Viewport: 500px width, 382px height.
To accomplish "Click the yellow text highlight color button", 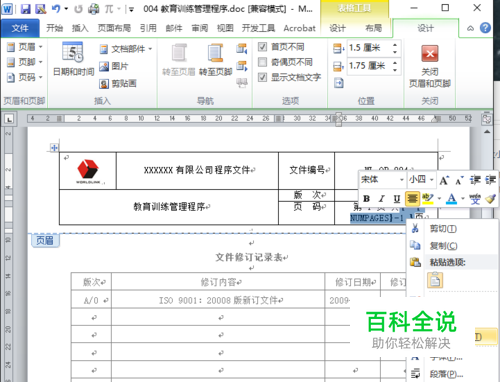I will (x=428, y=199).
